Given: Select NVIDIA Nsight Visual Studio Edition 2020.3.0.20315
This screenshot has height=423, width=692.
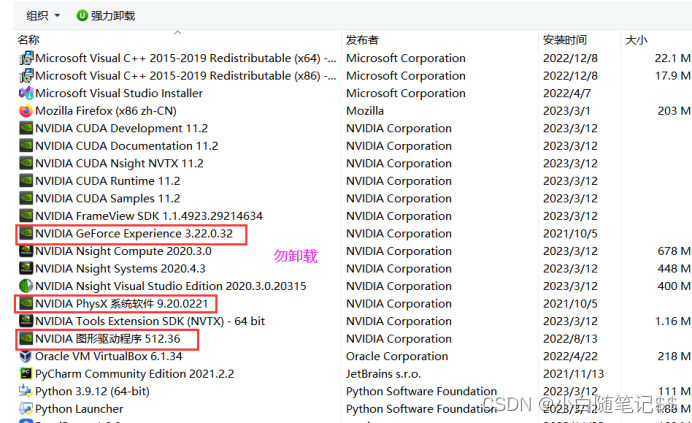Looking at the screenshot, I should pos(171,286).
